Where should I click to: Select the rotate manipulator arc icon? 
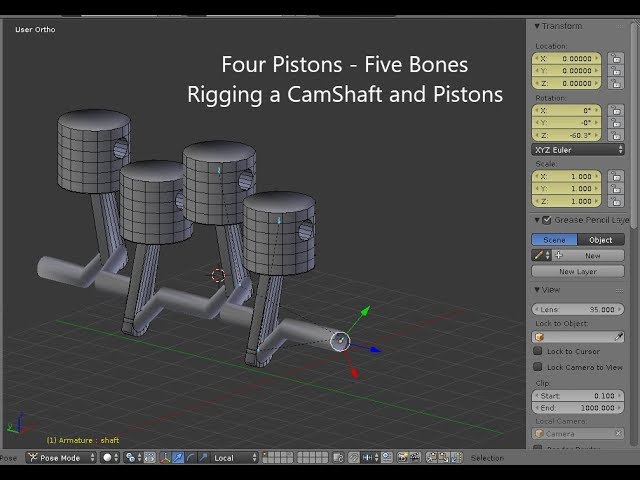click(x=190, y=458)
